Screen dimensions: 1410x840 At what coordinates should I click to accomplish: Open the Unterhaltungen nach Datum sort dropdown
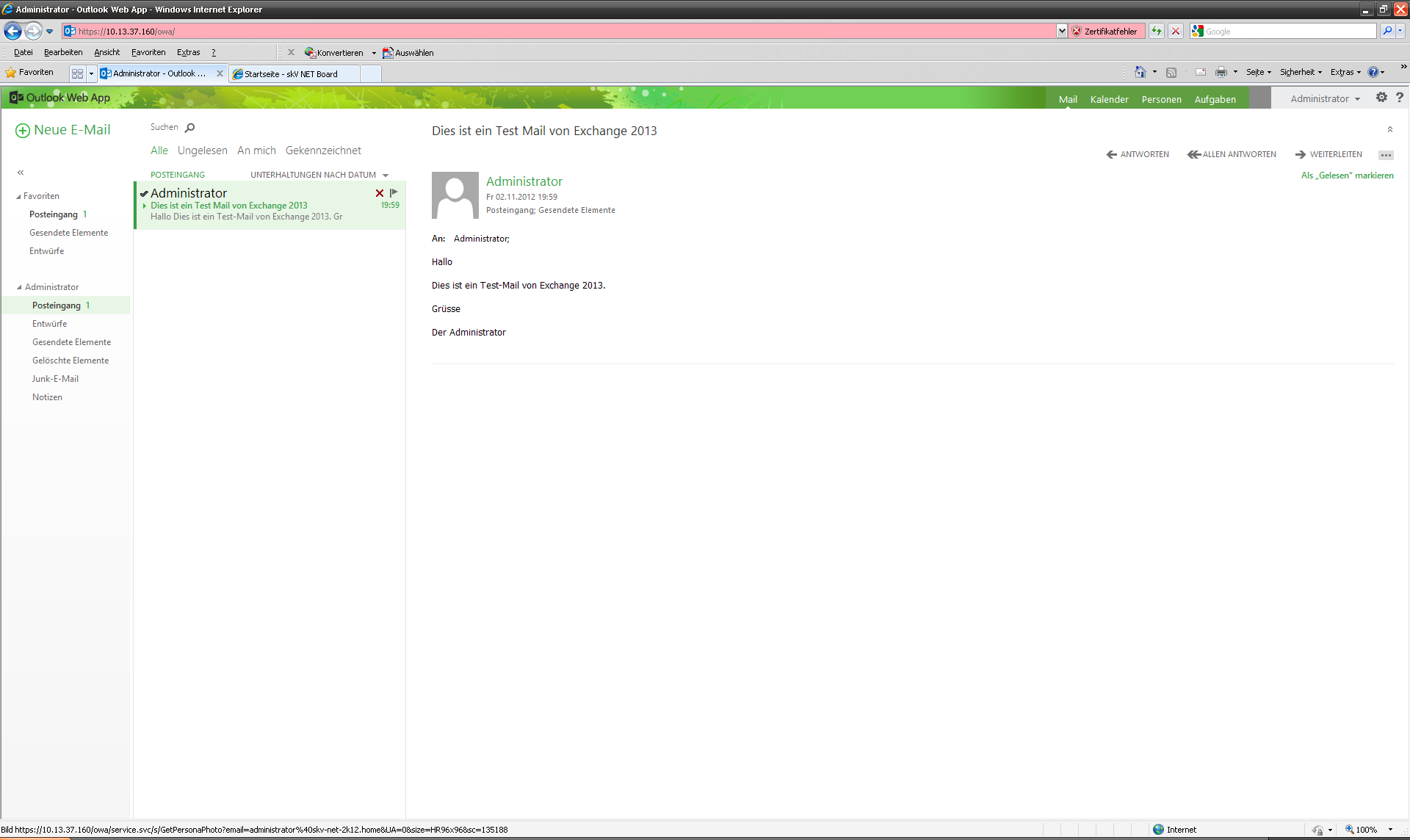pos(386,175)
